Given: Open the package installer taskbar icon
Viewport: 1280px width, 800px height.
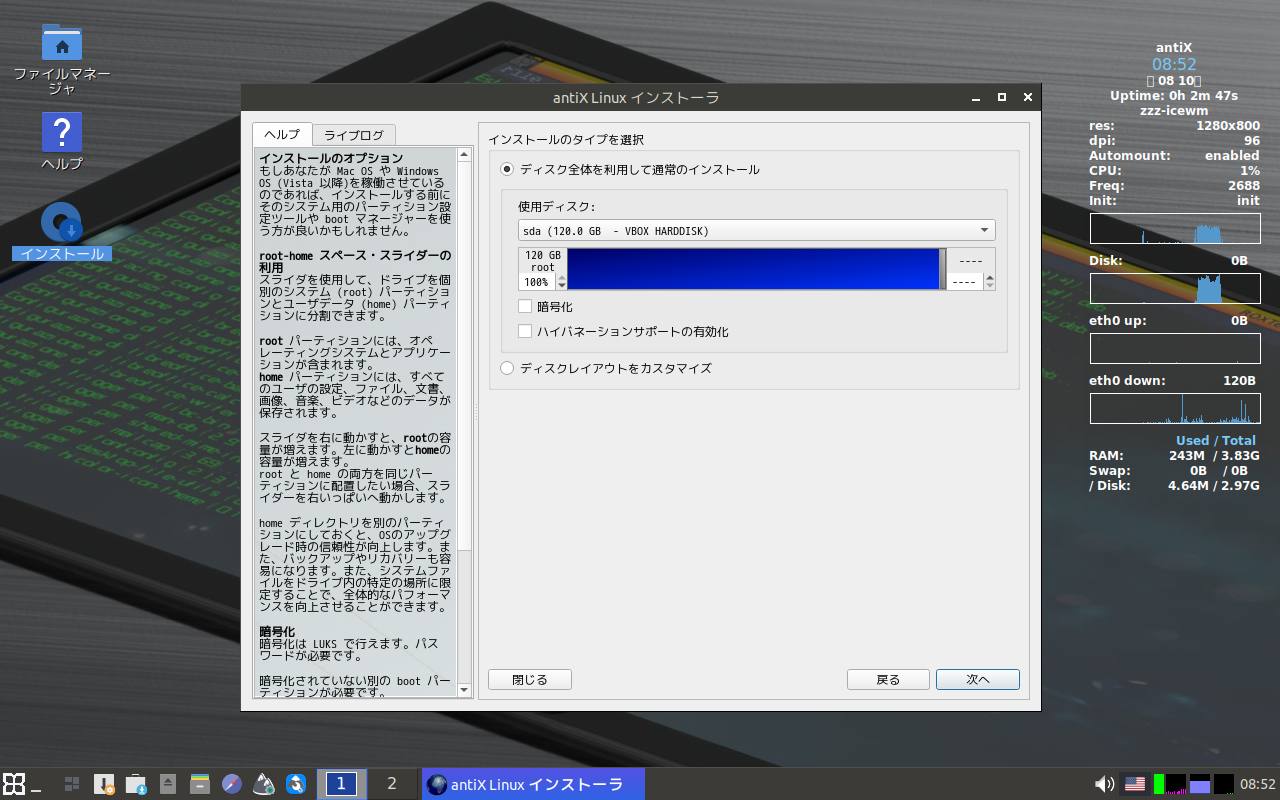Looking at the screenshot, I should pos(104,784).
